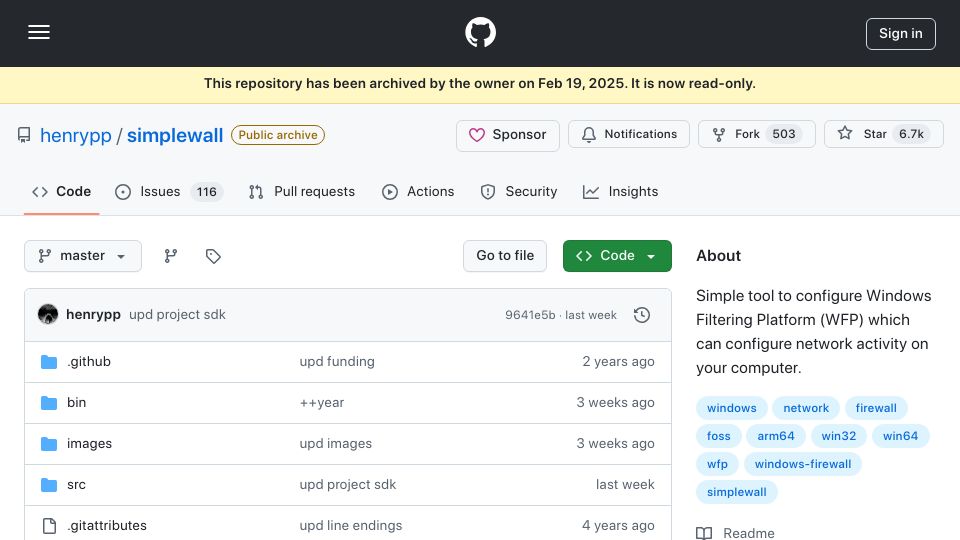Click the Go to file button
Image resolution: width=960 pixels, height=540 pixels.
[x=505, y=256]
